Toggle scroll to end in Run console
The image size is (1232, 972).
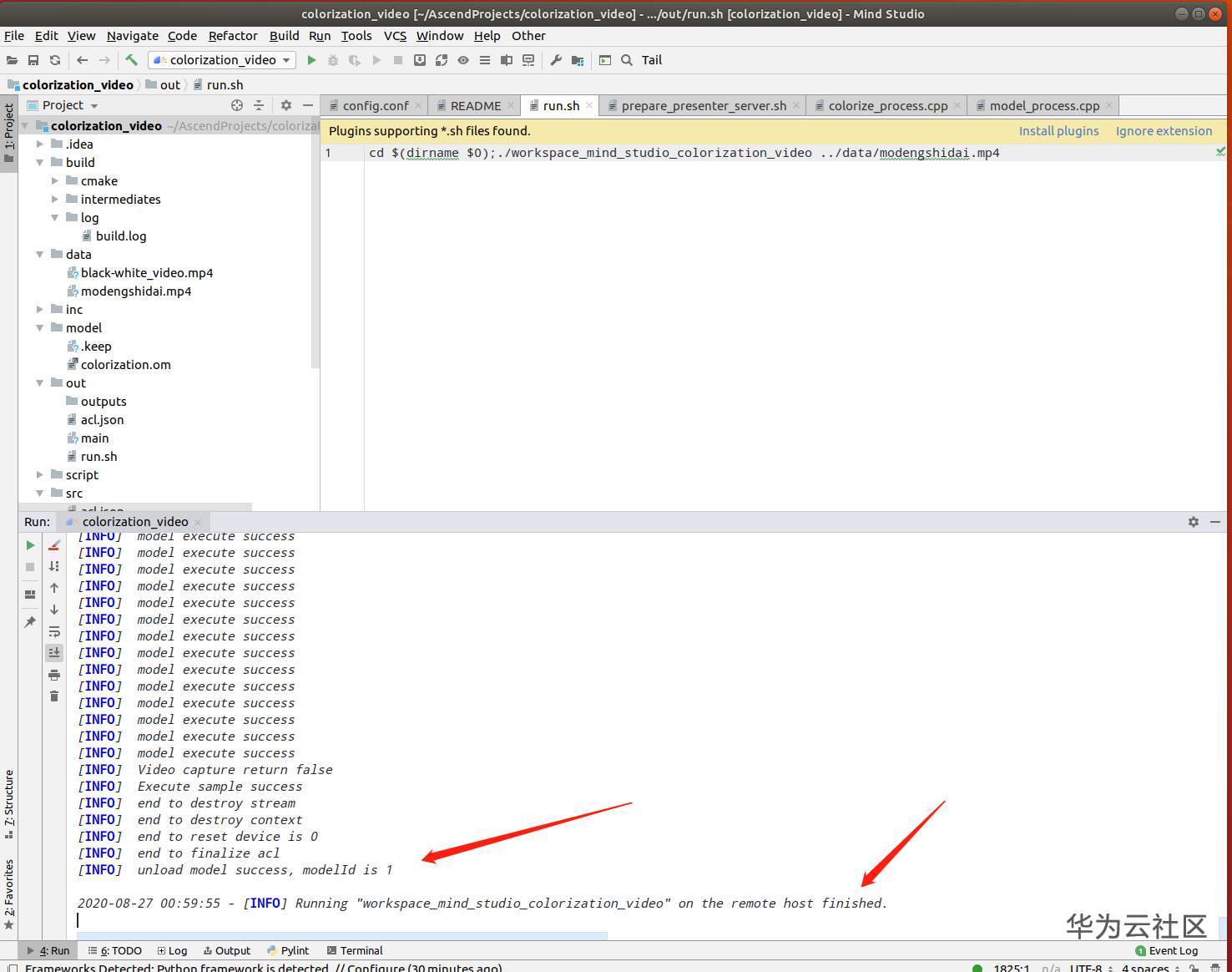pyautogui.click(x=54, y=652)
